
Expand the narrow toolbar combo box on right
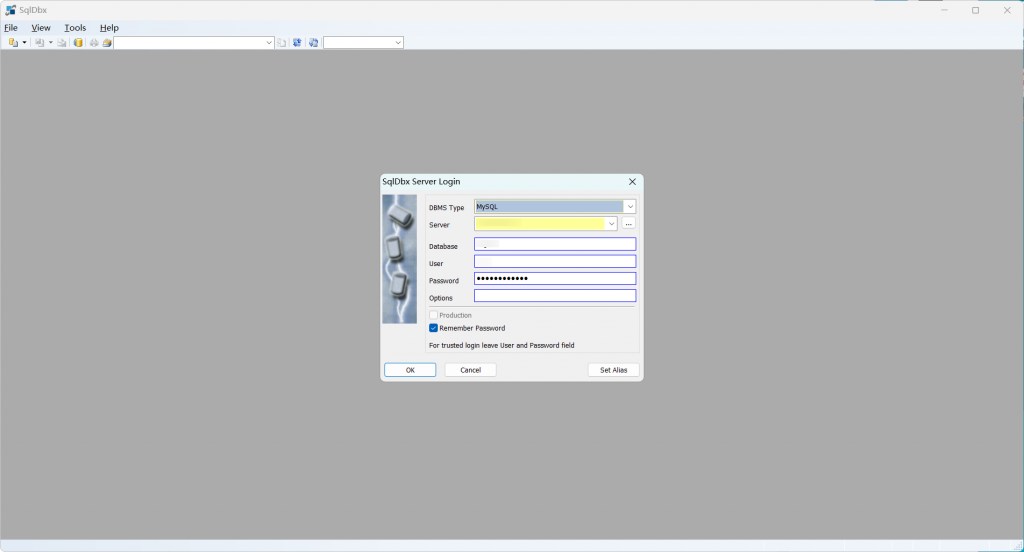(x=398, y=42)
